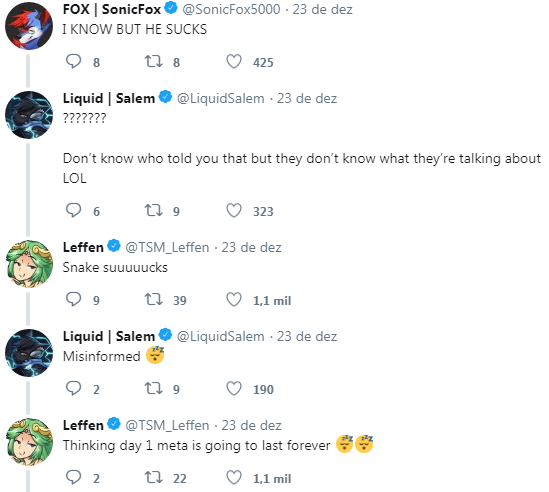Click "Leffen" name on the last tweet
Screen dimensions: 549x492
(x=83, y=425)
